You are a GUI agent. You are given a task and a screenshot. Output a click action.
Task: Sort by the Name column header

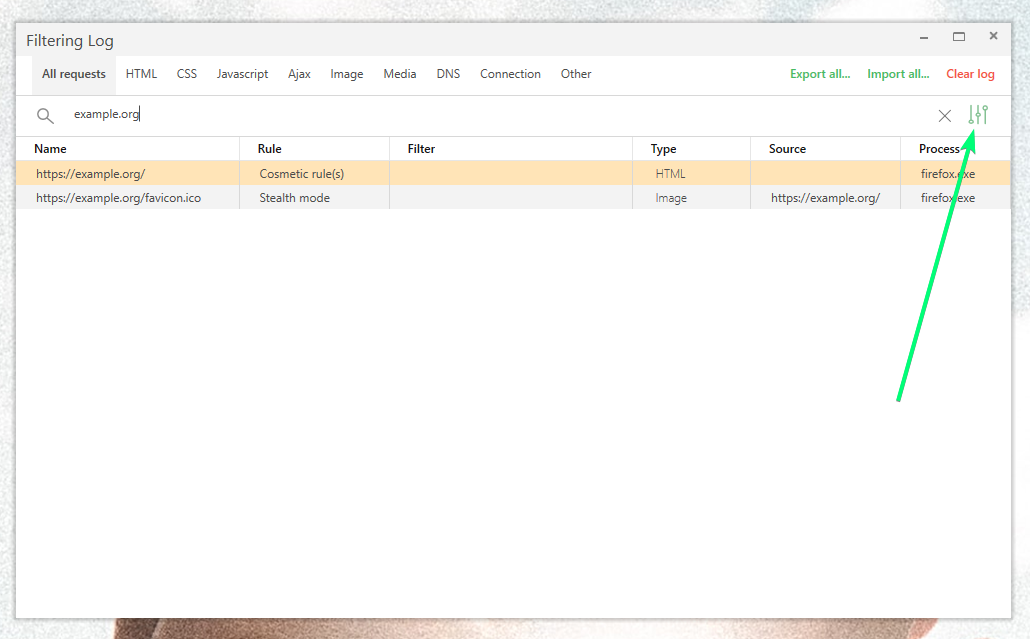click(x=50, y=148)
